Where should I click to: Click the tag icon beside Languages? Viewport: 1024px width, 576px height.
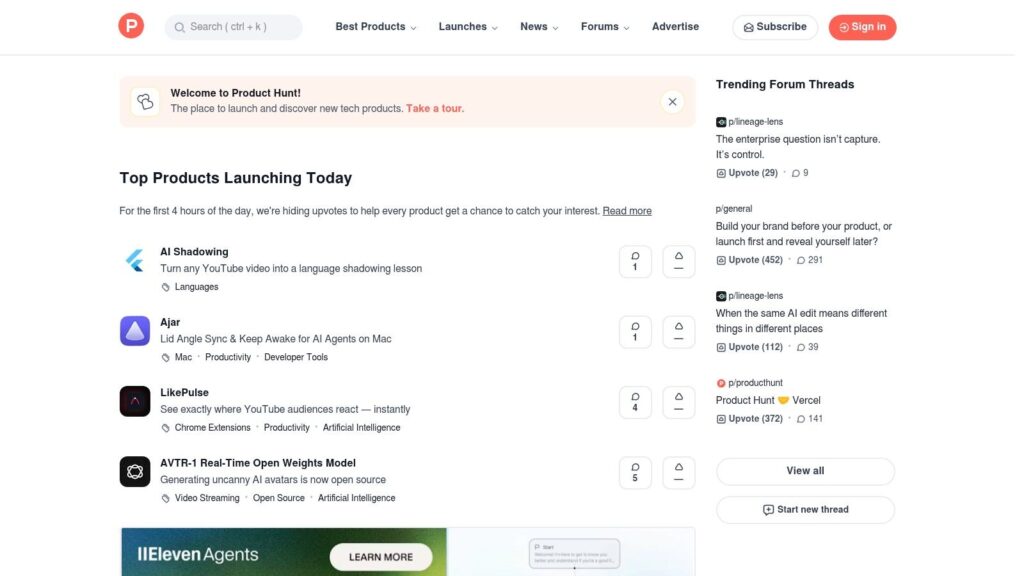tap(166, 287)
